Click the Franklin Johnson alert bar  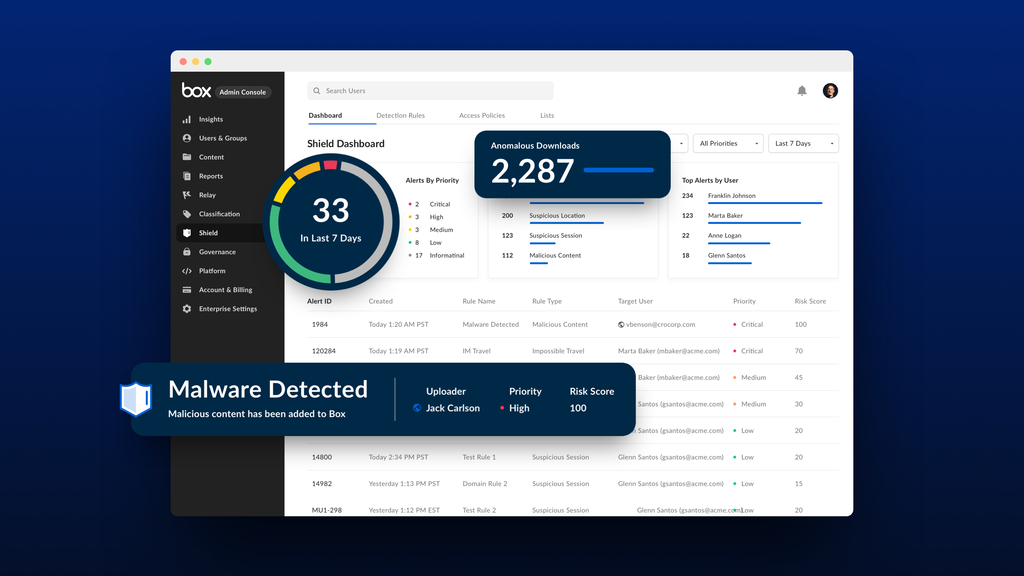(765, 203)
